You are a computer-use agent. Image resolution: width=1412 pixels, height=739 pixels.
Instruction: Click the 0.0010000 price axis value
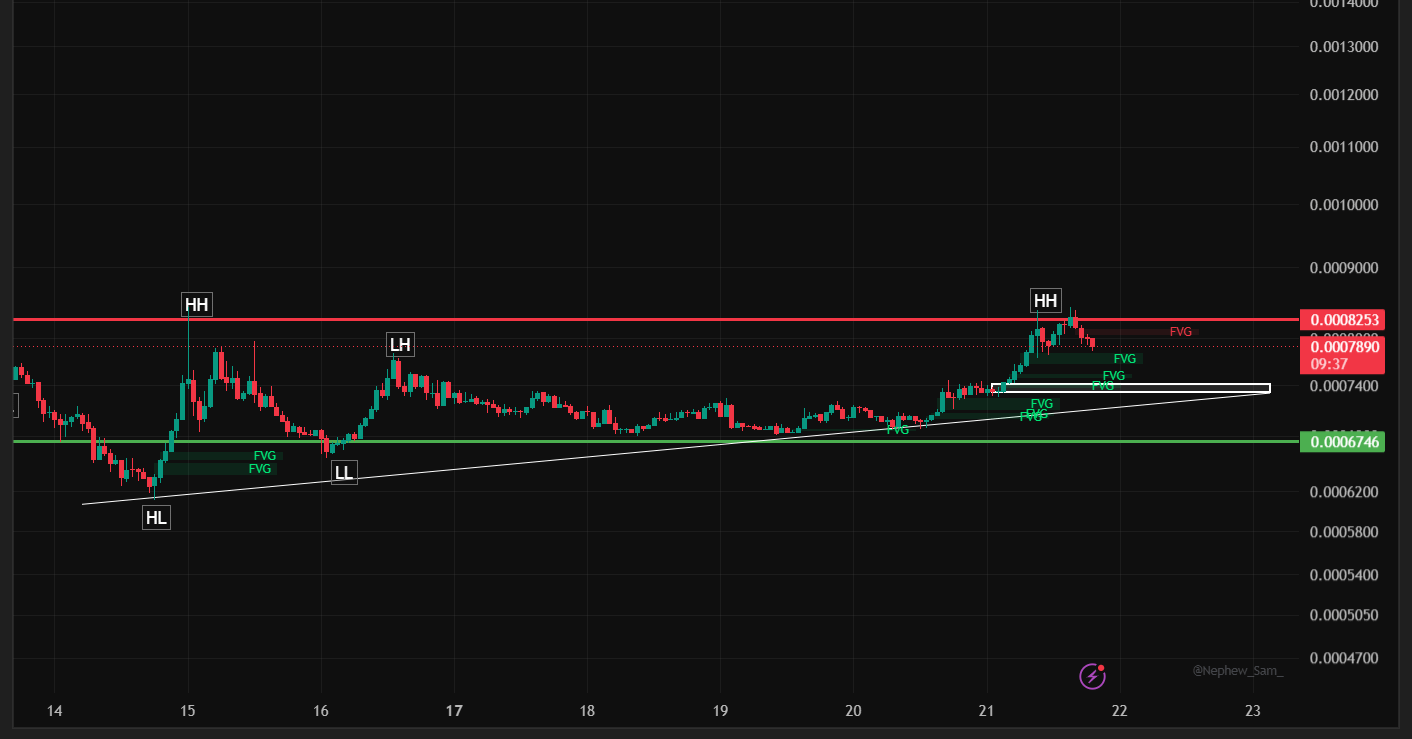click(1344, 204)
